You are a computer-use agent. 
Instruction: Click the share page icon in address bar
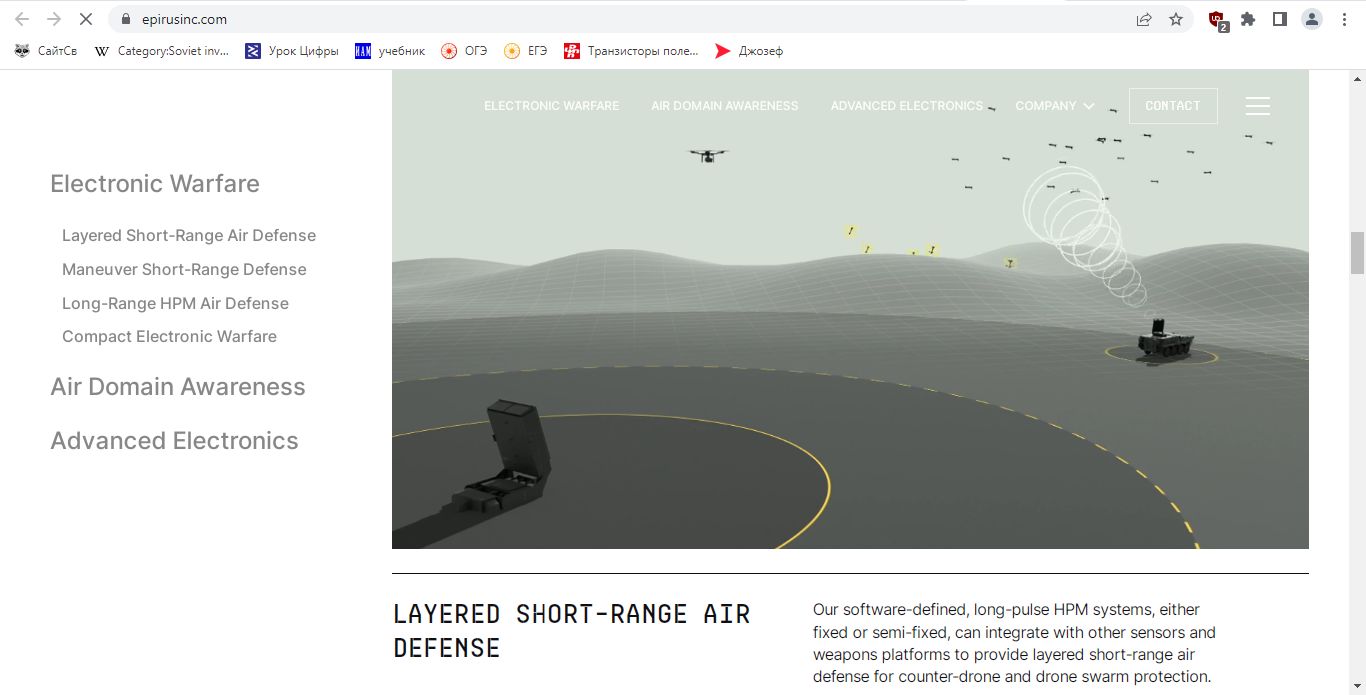pyautogui.click(x=1144, y=19)
